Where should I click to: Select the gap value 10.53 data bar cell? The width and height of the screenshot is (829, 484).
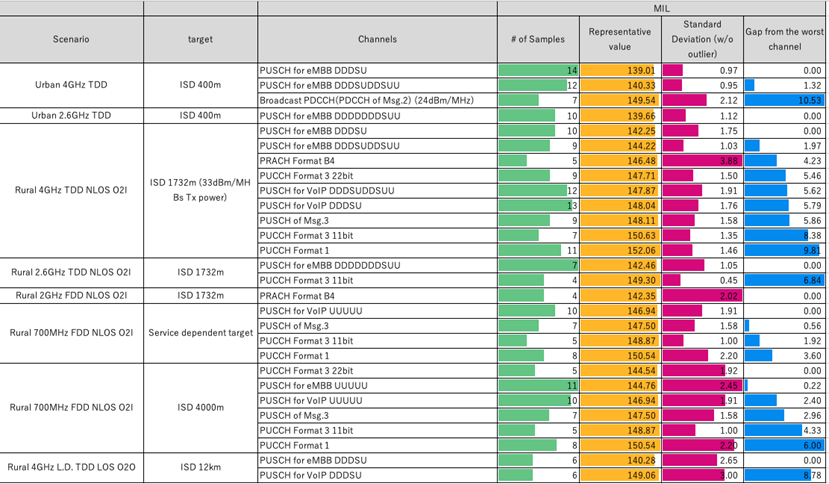[784, 101]
